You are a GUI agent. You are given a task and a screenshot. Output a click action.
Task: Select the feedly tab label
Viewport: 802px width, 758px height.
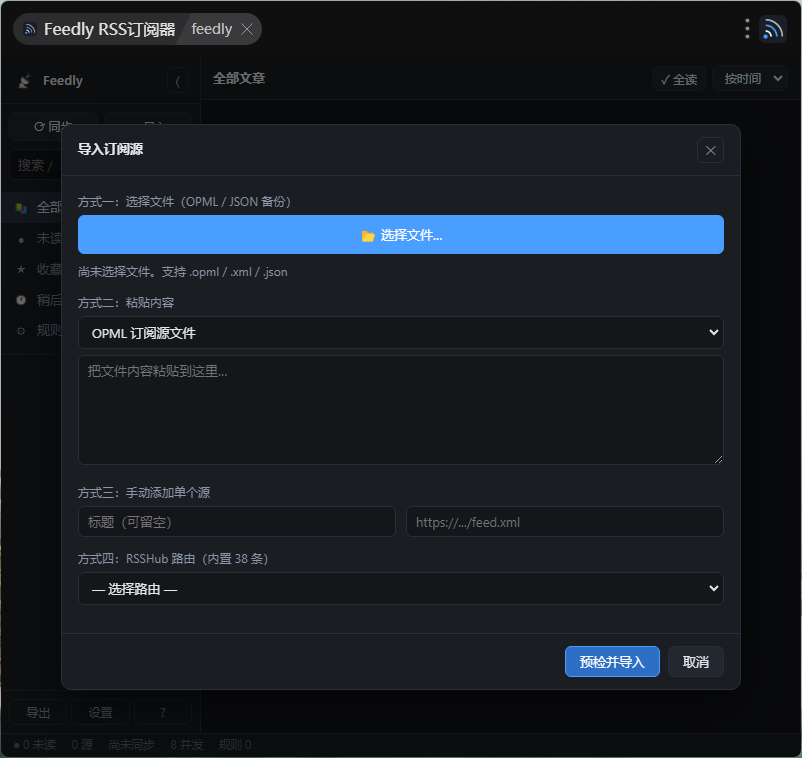(212, 29)
